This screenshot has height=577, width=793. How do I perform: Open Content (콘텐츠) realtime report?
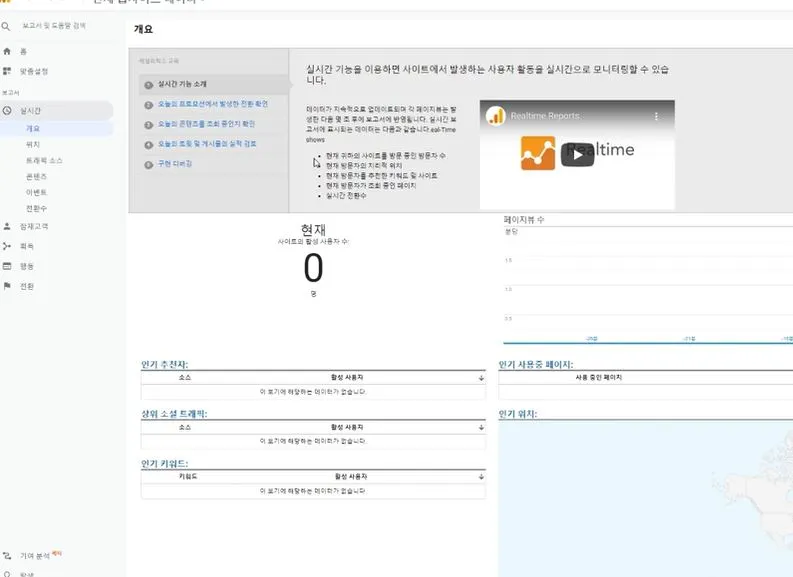(x=36, y=176)
